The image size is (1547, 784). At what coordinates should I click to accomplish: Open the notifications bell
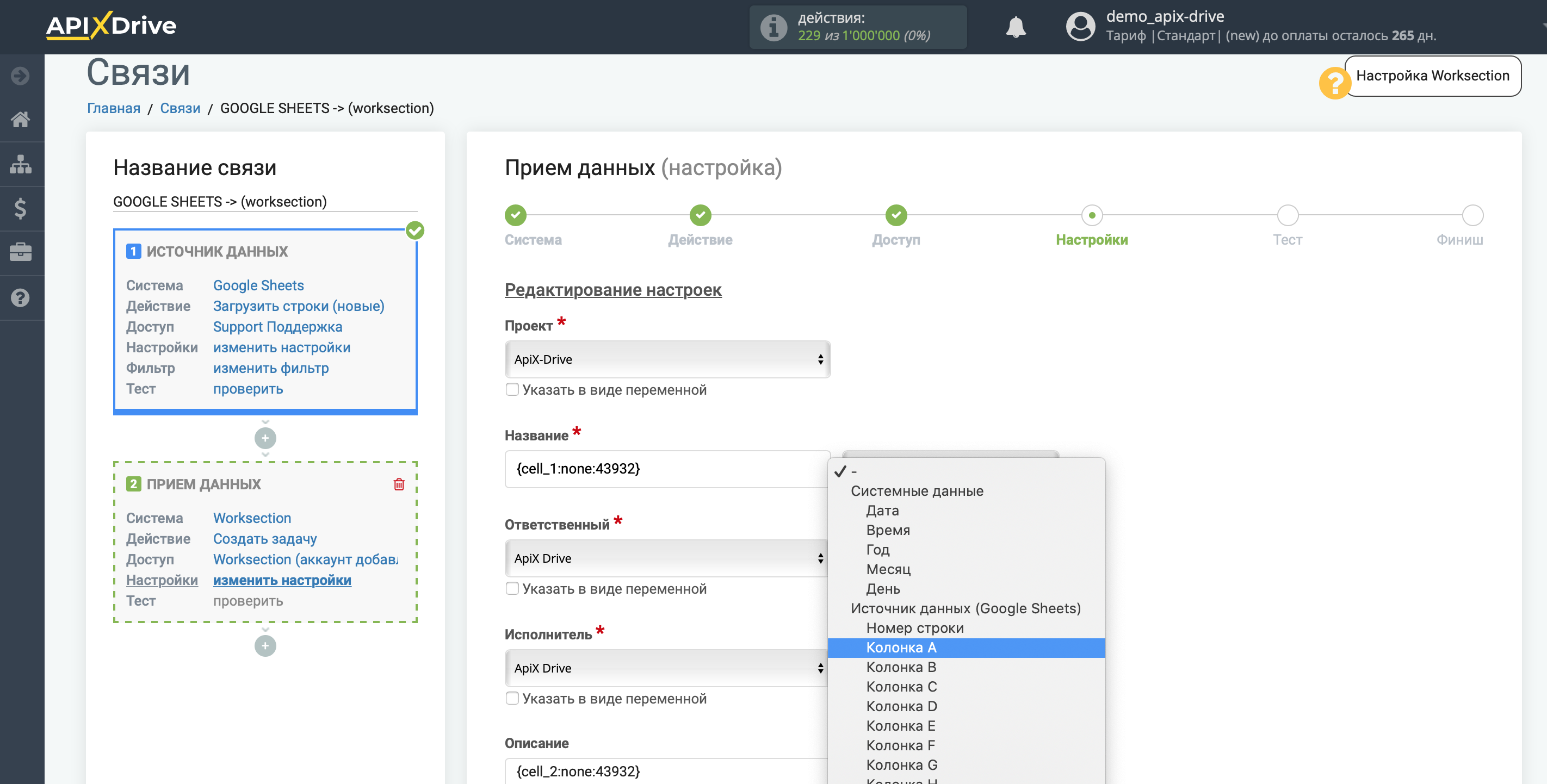1016,27
